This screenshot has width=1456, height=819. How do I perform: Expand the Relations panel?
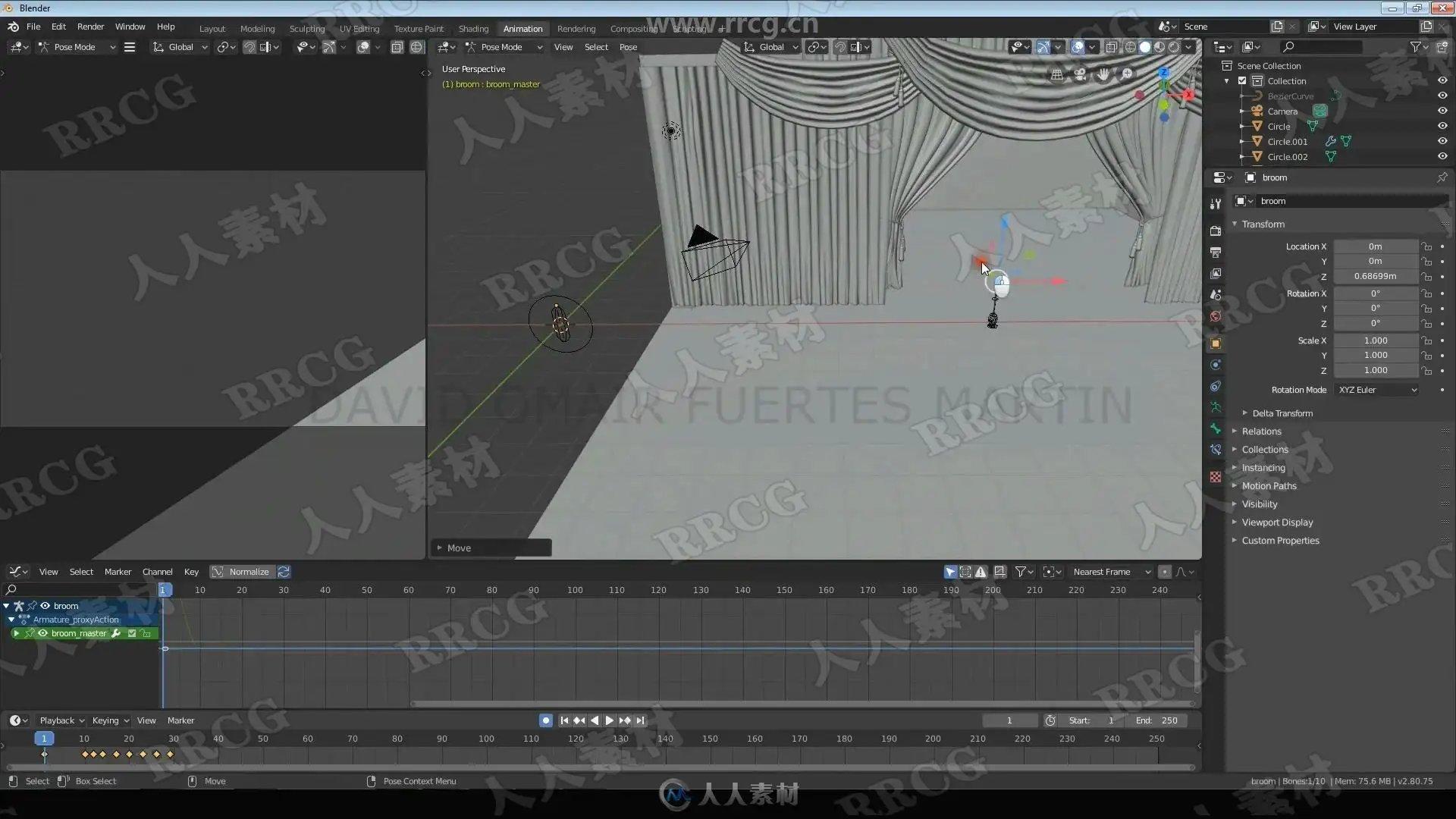coord(1261,431)
